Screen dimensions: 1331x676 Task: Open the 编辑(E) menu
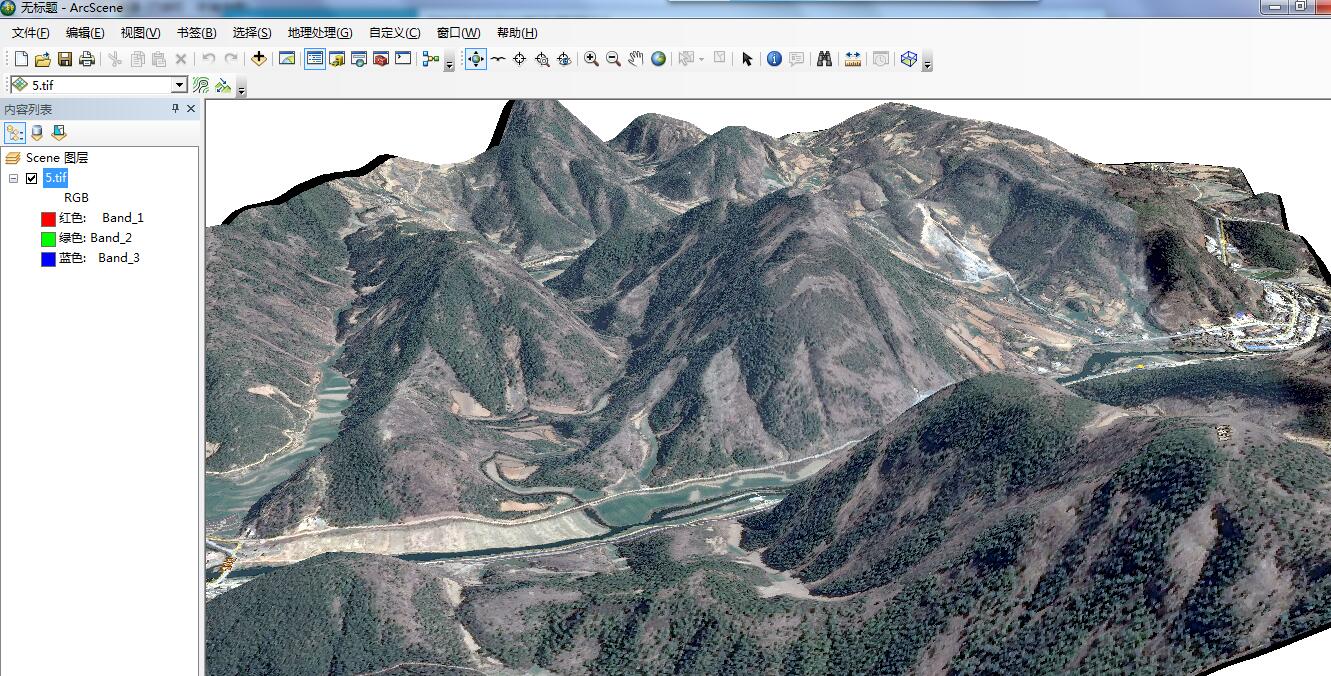click(x=85, y=33)
